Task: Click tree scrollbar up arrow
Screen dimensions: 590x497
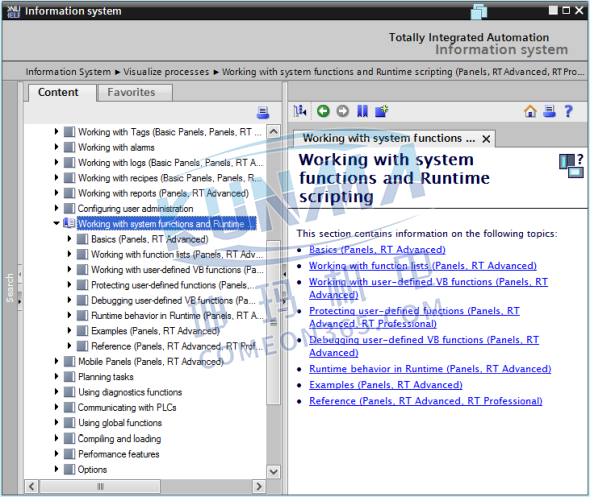Action: pyautogui.click(x=274, y=132)
